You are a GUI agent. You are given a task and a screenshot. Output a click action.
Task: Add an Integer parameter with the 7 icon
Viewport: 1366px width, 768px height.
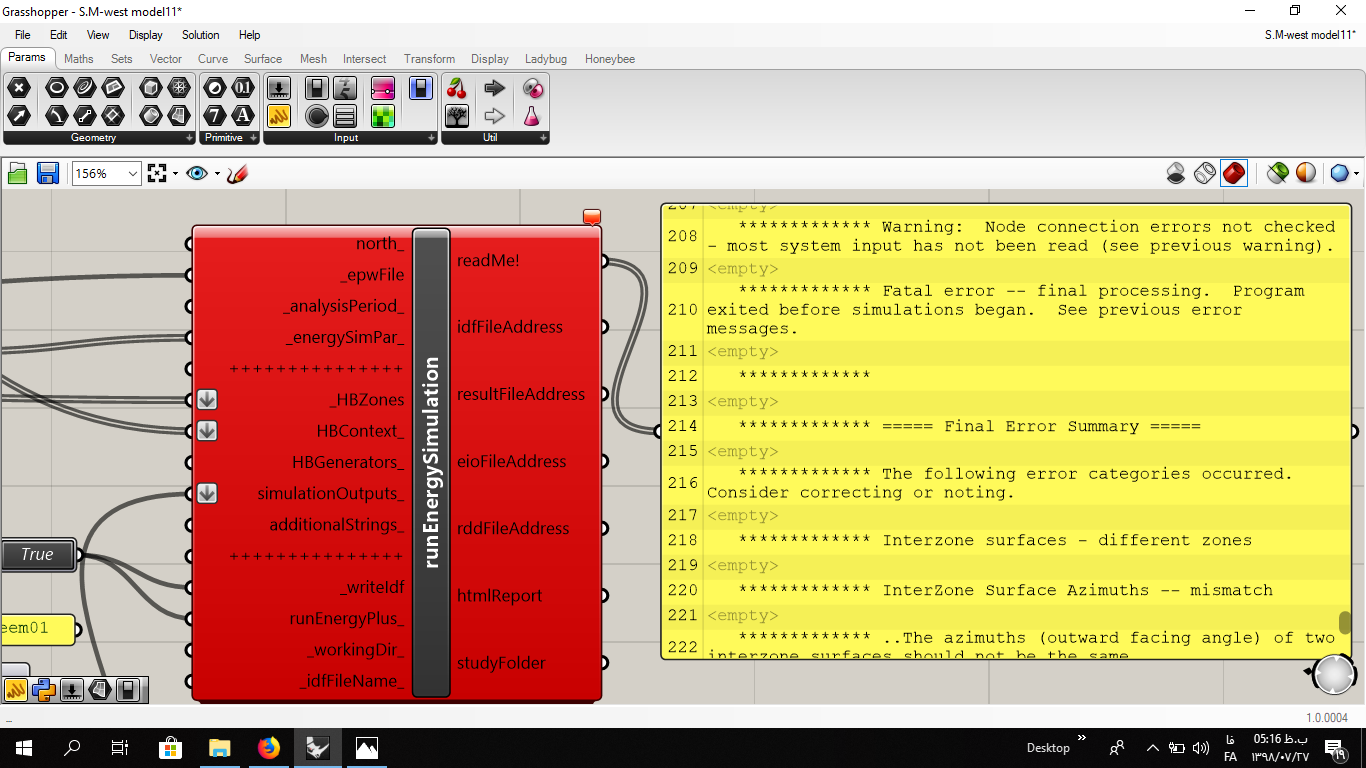click(215, 116)
